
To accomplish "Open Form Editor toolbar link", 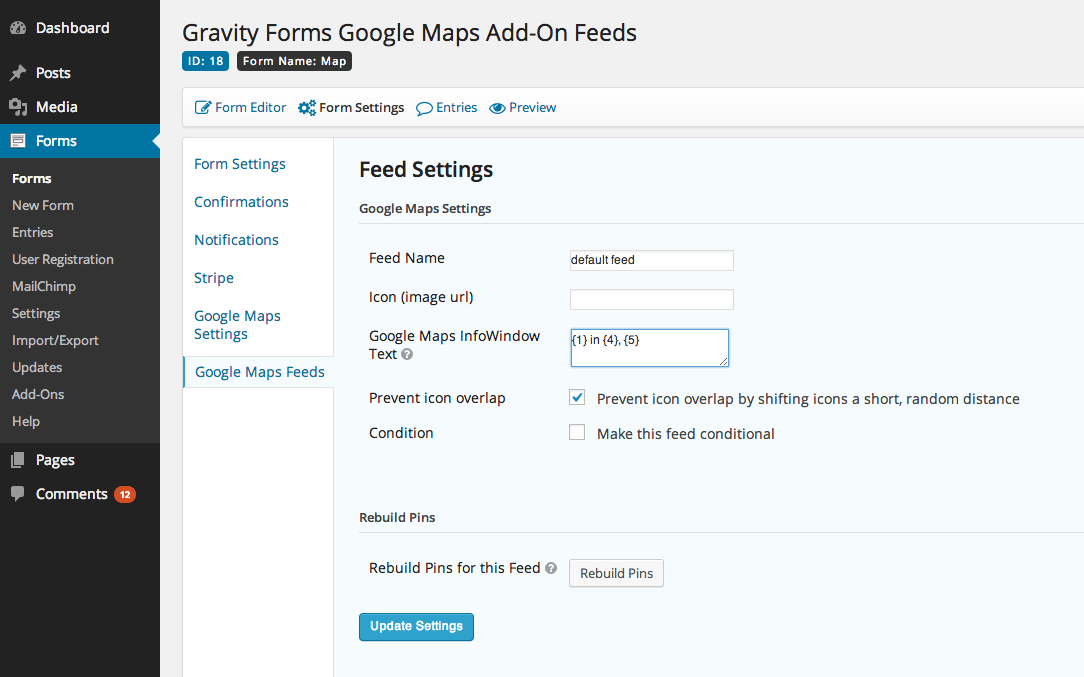I will (x=240, y=108).
